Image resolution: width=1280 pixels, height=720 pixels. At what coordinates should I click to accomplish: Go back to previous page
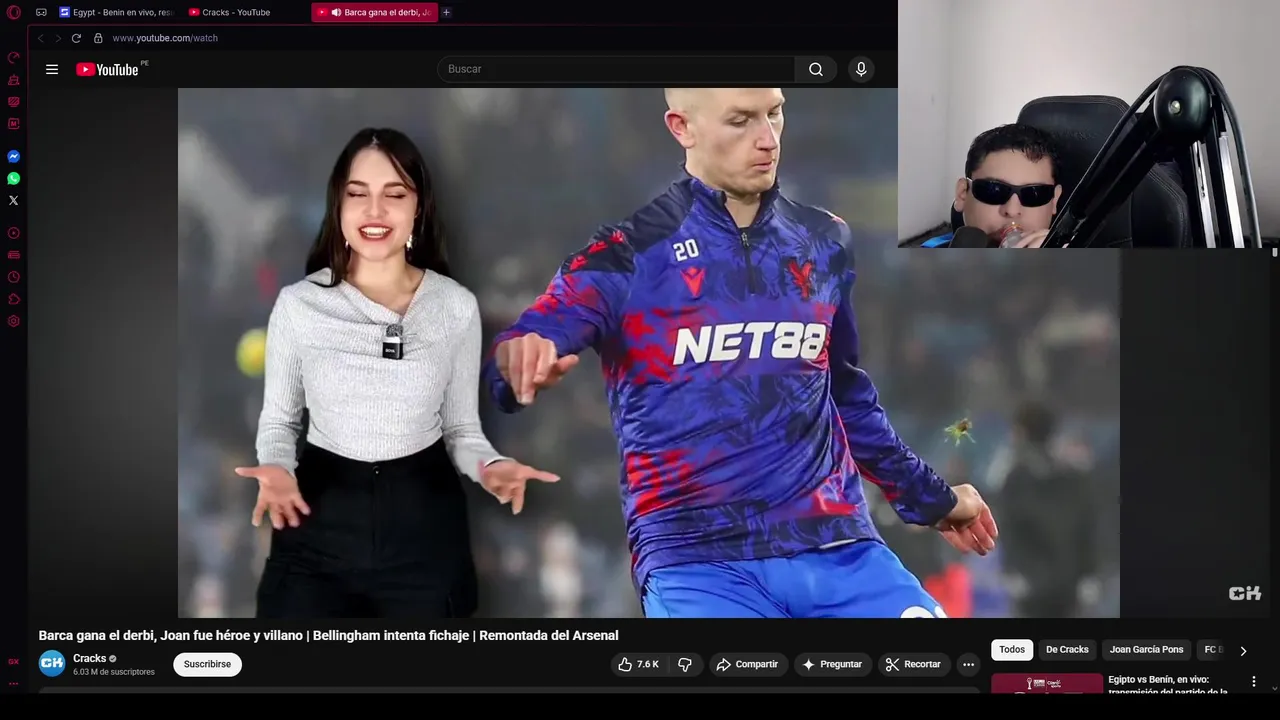(41, 38)
